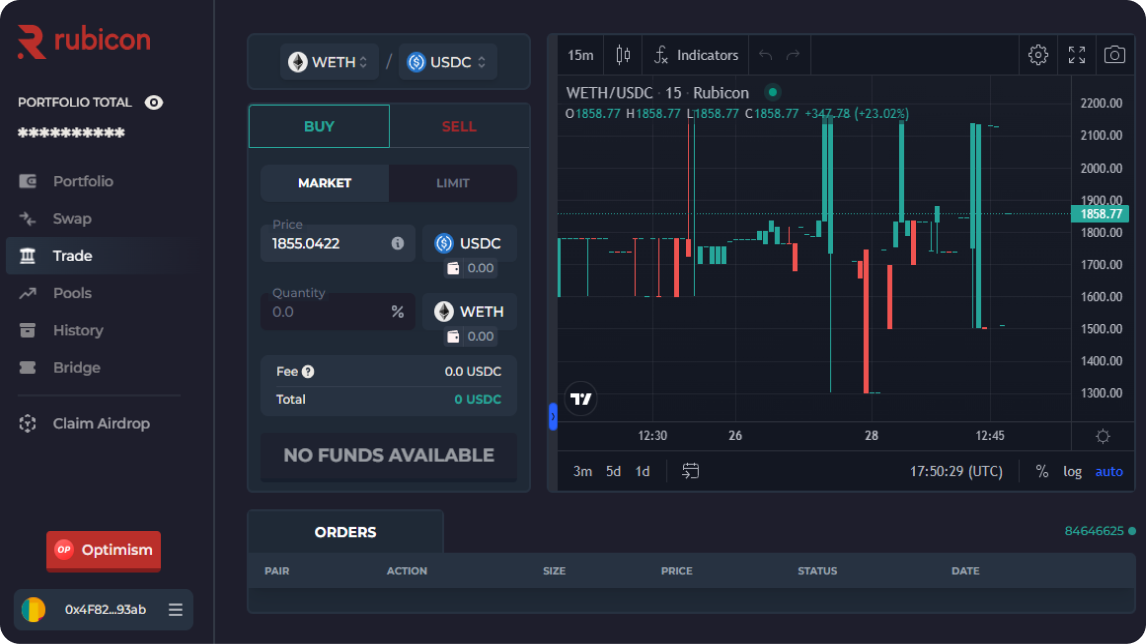Click the DATE column header

click(965, 571)
